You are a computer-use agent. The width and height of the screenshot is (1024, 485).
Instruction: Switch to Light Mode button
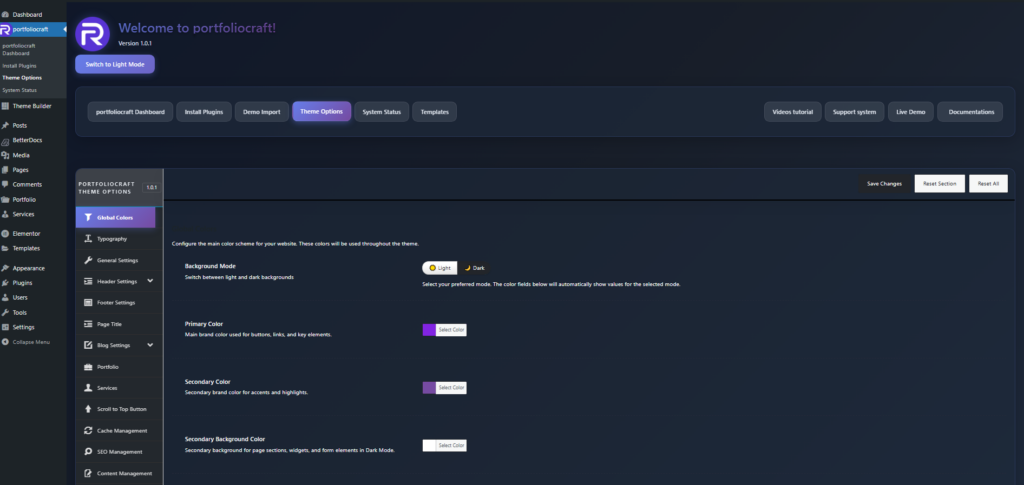115,64
